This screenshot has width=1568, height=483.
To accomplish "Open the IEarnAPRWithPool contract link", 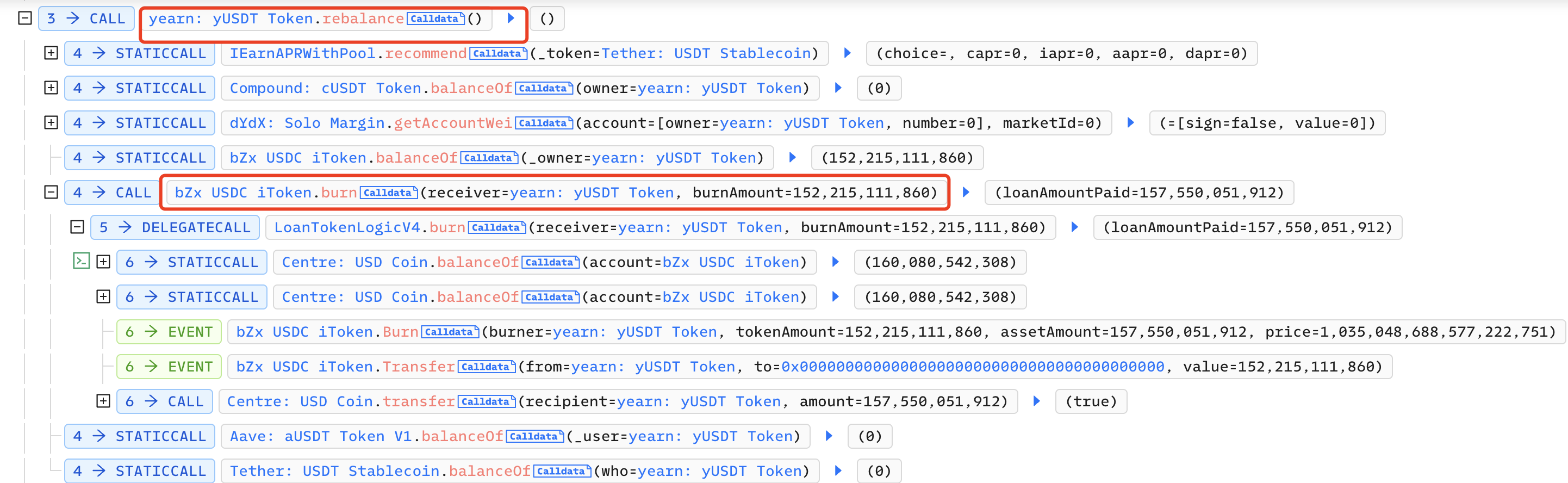I will point(302,54).
